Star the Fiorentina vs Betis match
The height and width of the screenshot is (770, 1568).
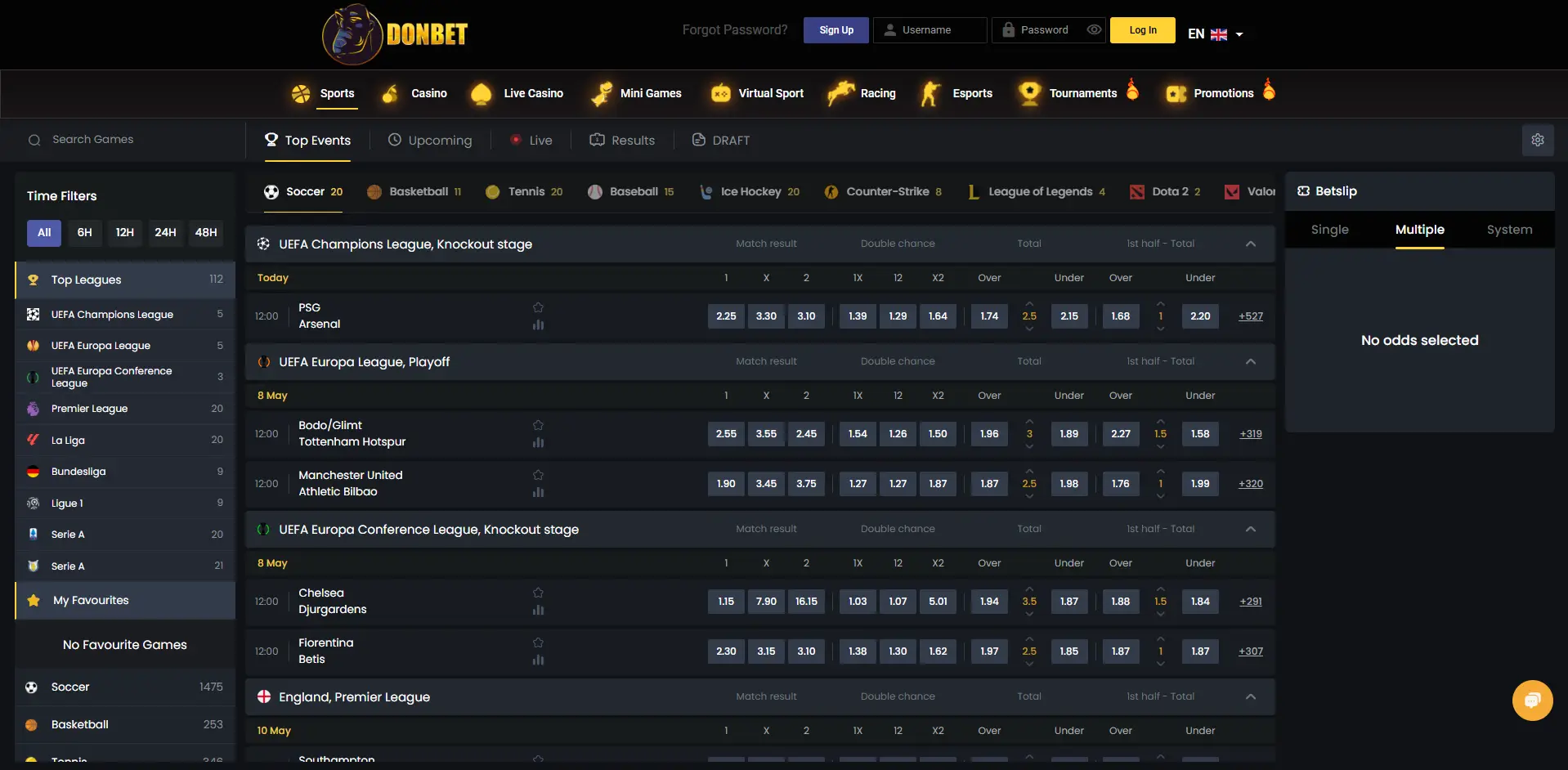538,642
